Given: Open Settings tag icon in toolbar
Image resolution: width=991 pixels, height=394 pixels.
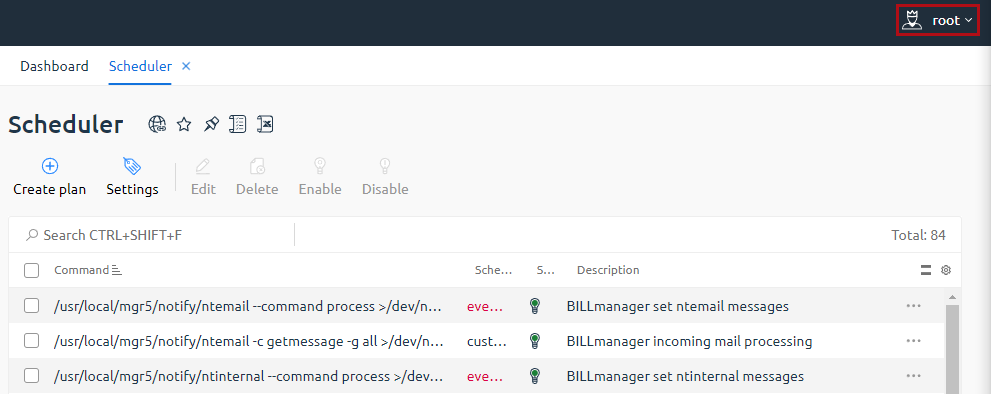Looking at the screenshot, I should point(132,166).
